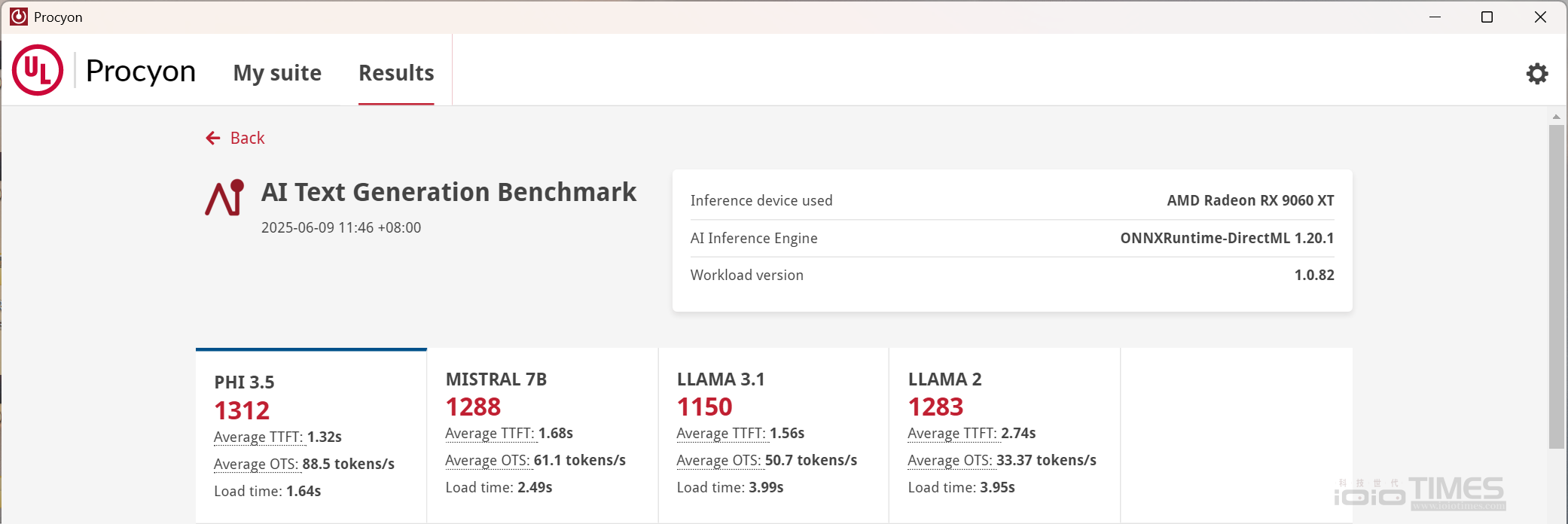Screen dimensions: 1568x524
Task: Click the Procyon brand name in header
Action: [x=141, y=71]
